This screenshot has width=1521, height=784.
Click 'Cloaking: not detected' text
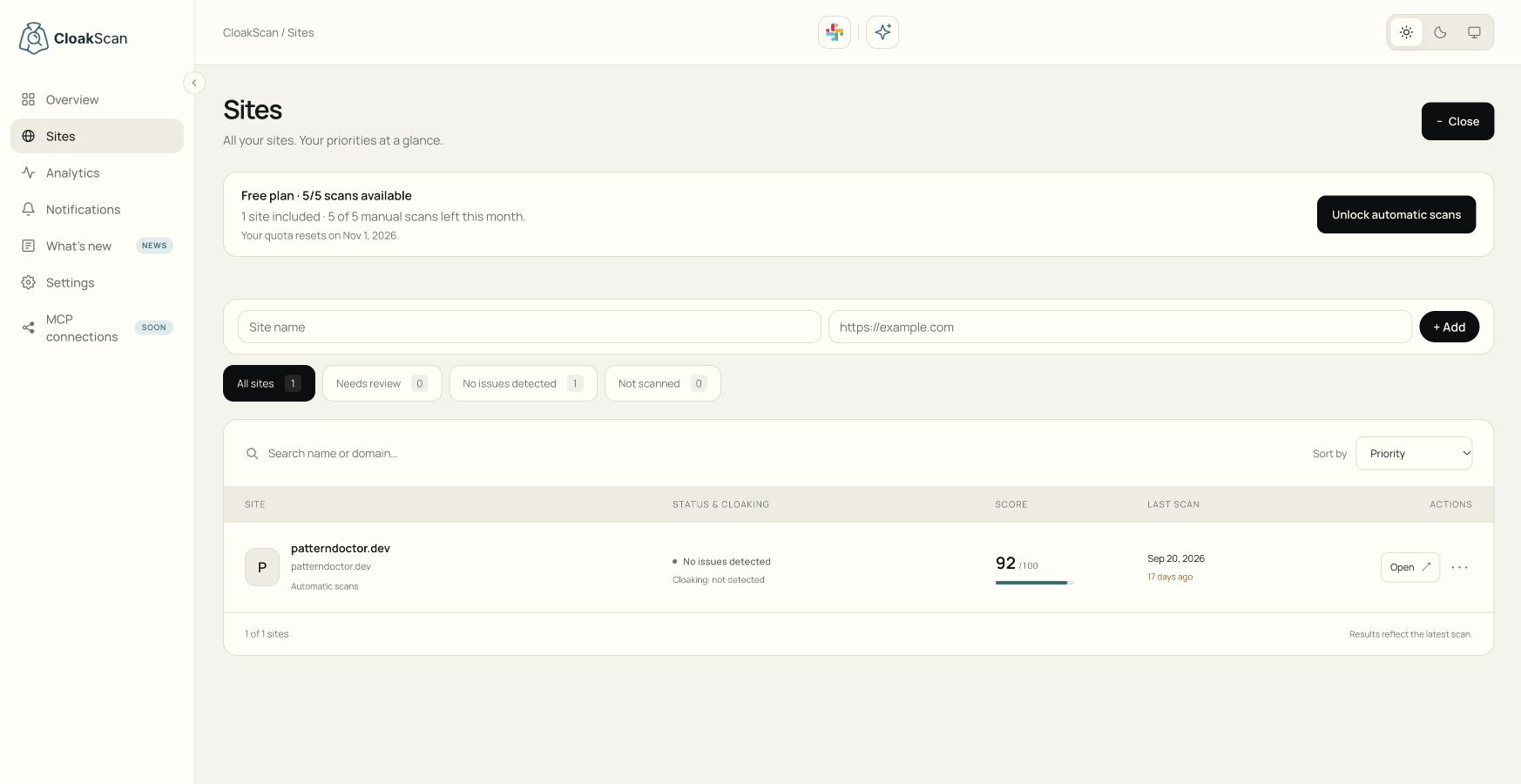pos(719,579)
